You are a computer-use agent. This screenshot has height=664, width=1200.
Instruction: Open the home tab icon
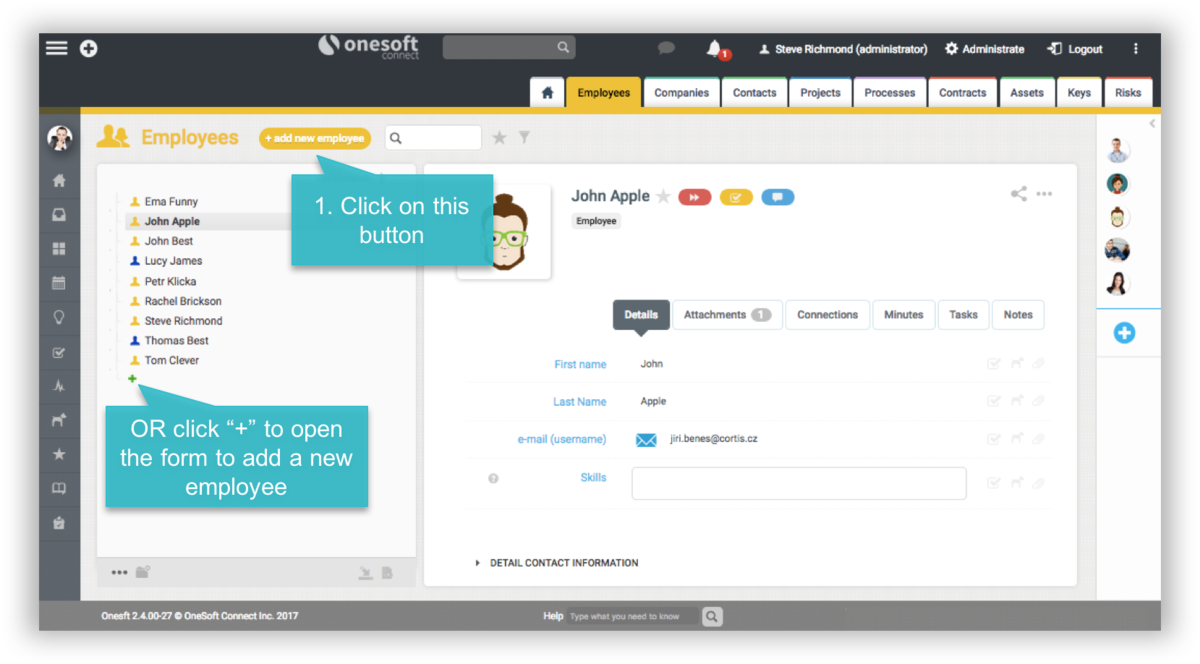tap(547, 92)
